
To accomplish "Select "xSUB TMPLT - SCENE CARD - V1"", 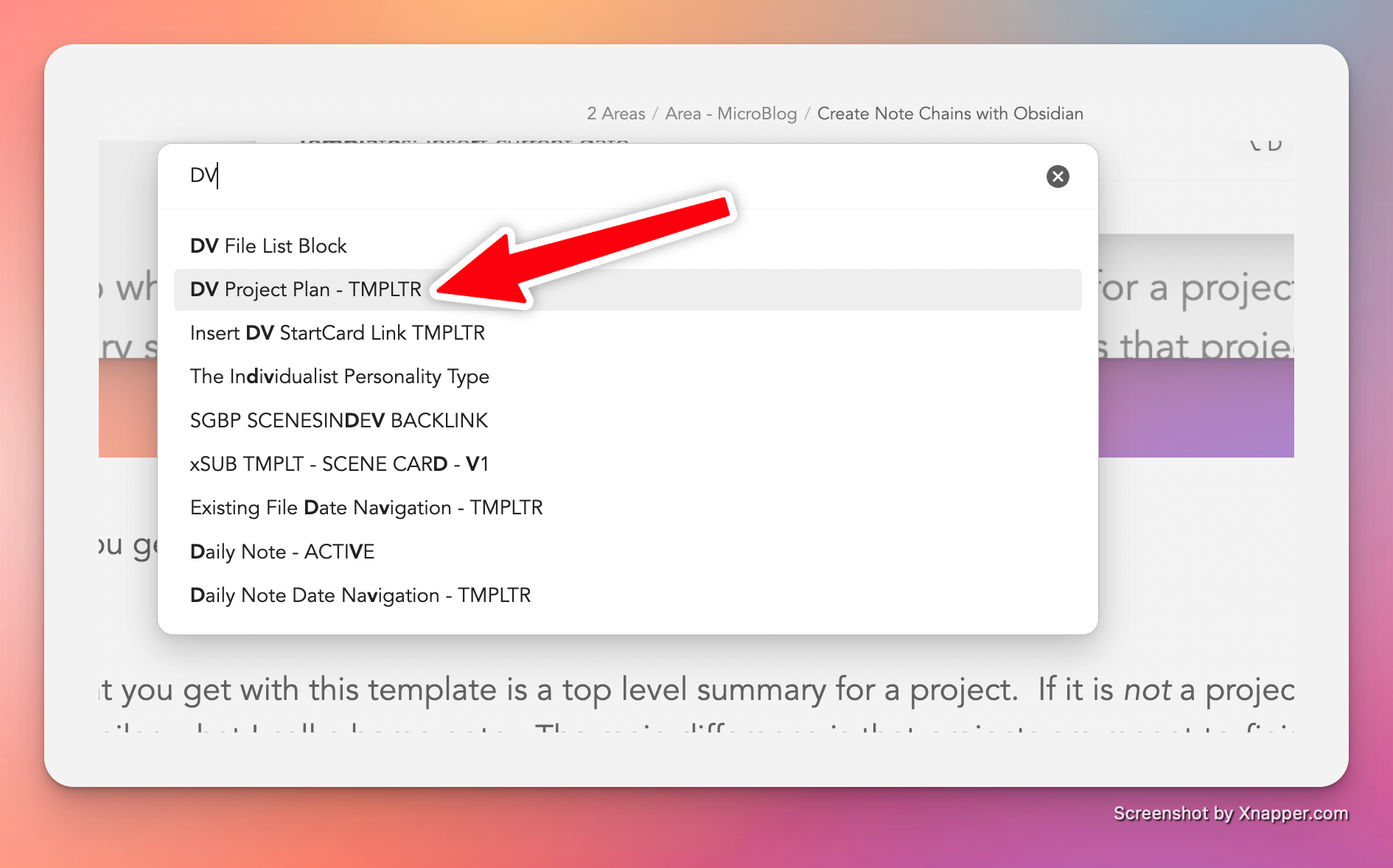I will coord(339,464).
